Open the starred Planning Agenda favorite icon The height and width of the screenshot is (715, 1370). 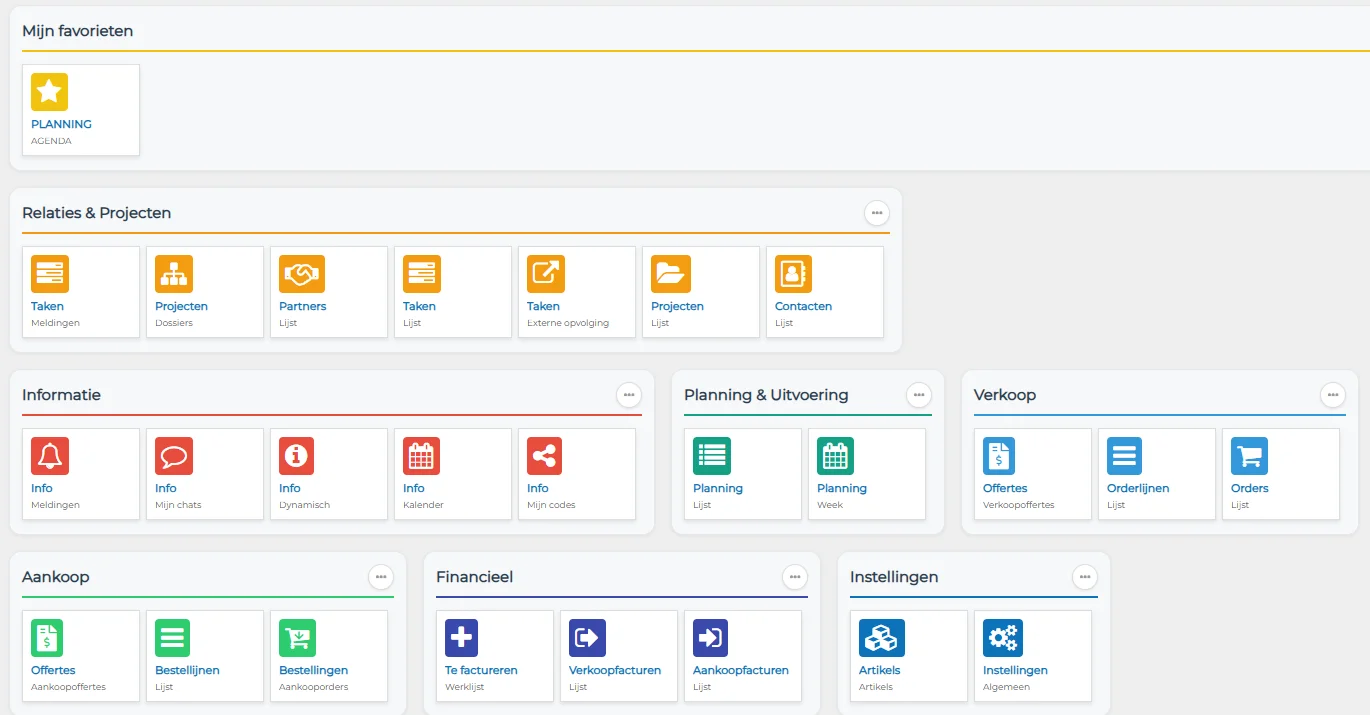pyautogui.click(x=50, y=92)
